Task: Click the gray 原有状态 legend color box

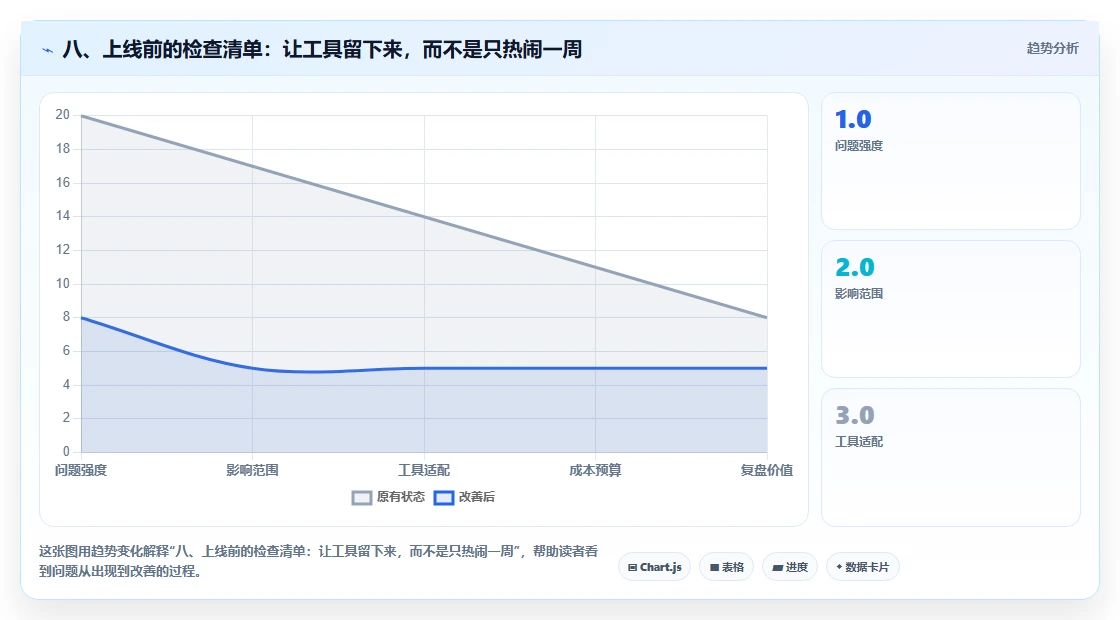Action: tap(362, 498)
